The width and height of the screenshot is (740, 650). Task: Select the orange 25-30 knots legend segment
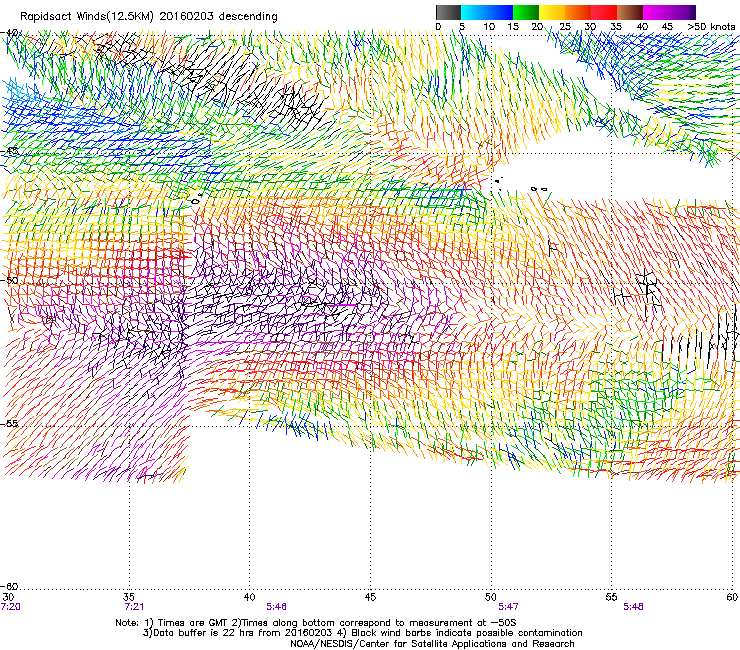coord(578,12)
